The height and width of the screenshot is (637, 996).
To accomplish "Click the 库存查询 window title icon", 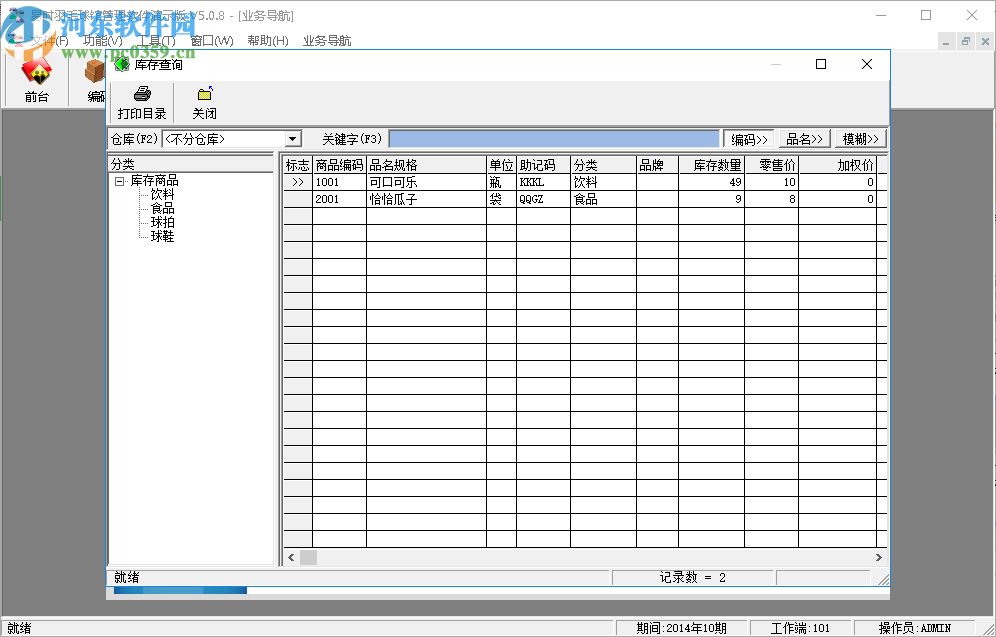I will pyautogui.click(x=122, y=64).
